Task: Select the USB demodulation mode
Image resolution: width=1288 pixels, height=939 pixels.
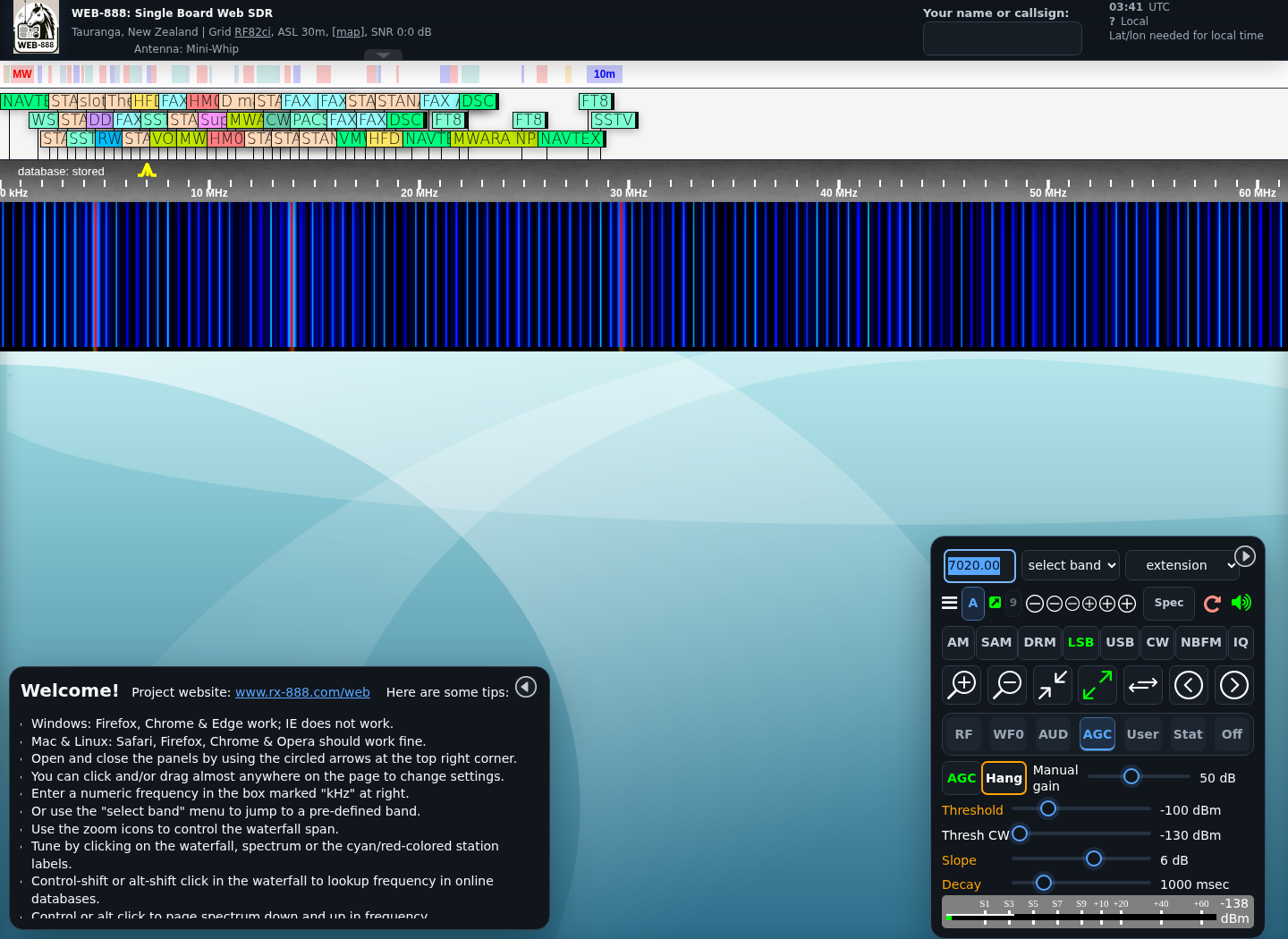Action: pos(1120,642)
